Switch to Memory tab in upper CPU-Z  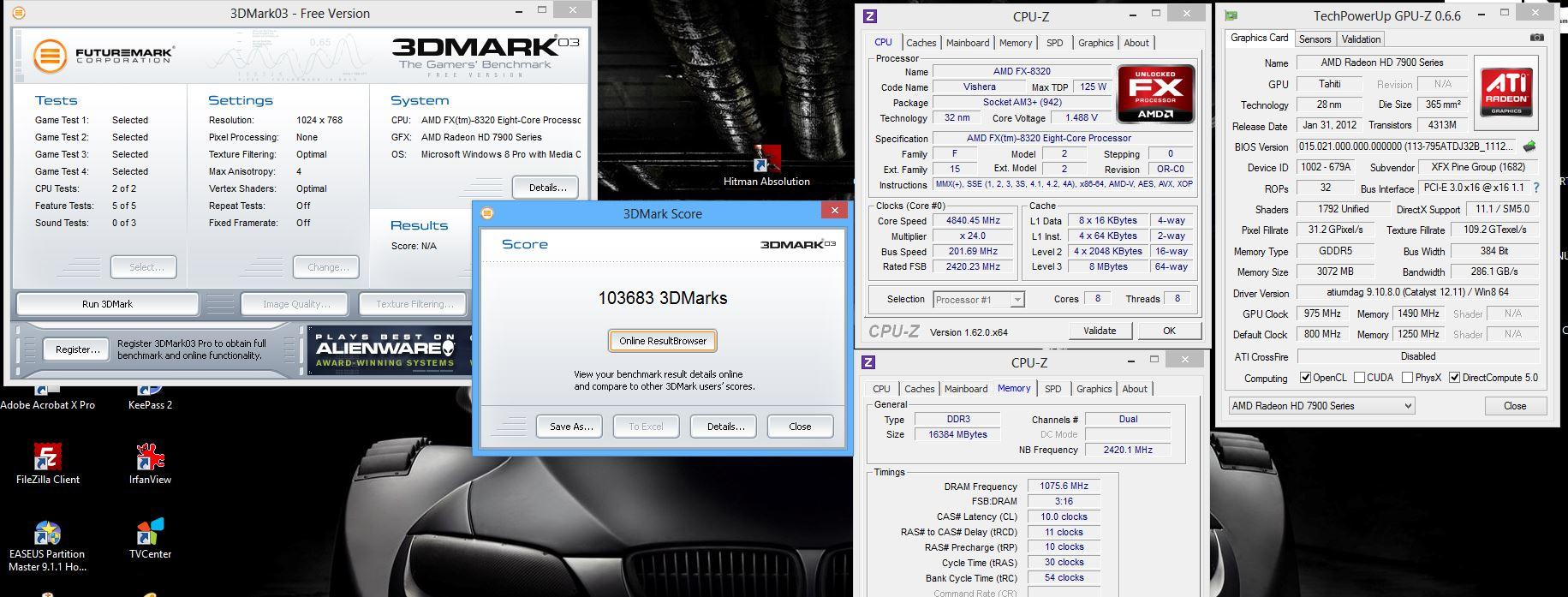[x=1016, y=43]
